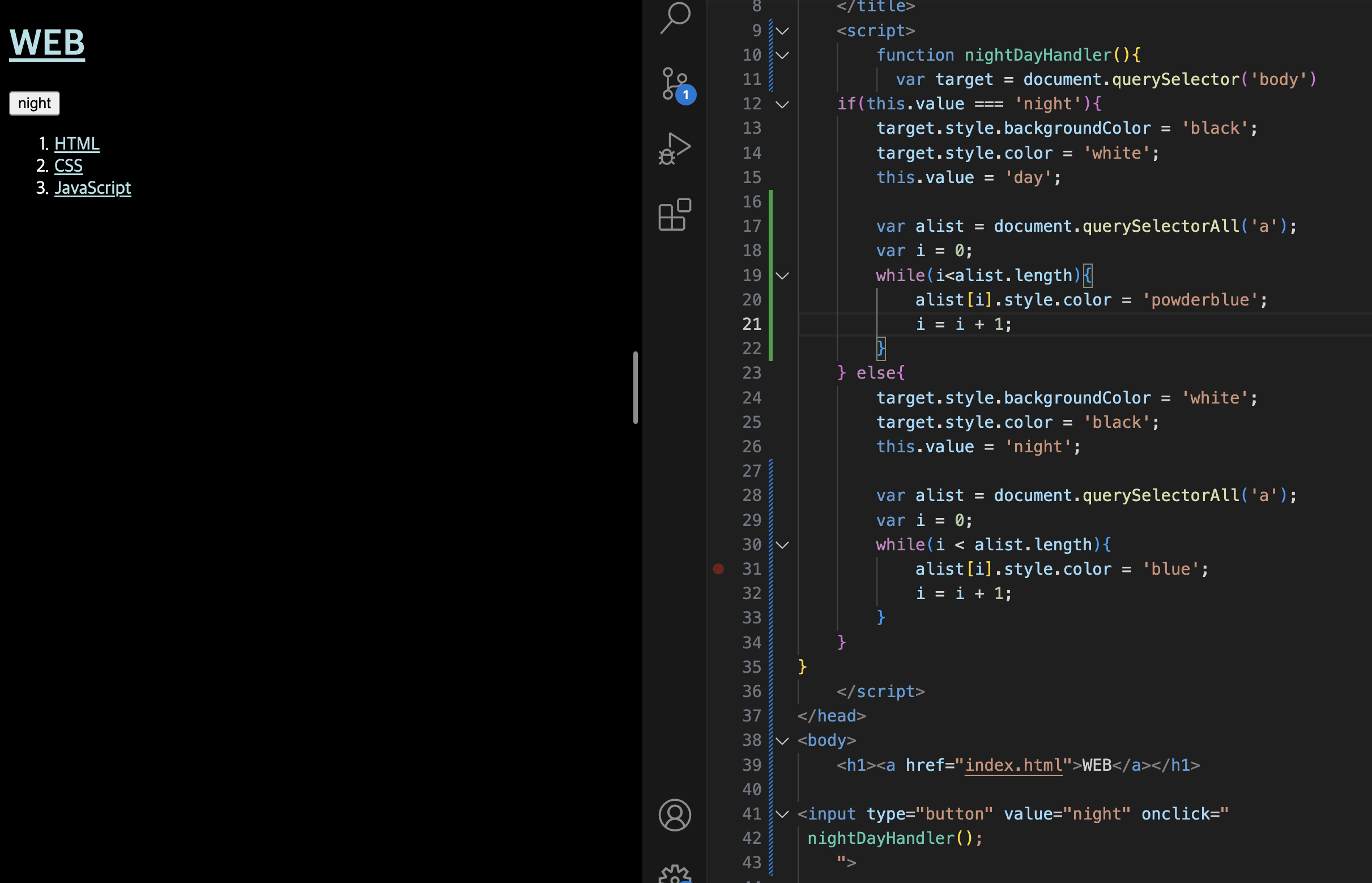Click the 'night' string on line 26
The image size is (1372, 883).
pos(1038,447)
